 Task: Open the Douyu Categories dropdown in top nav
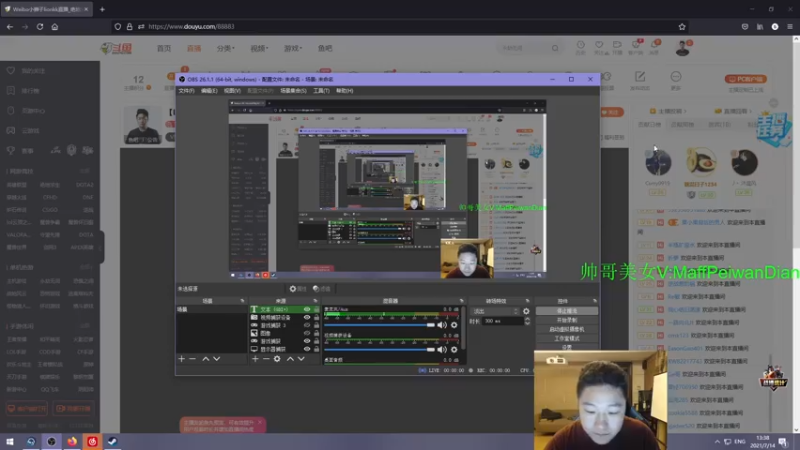pyautogui.click(x=225, y=48)
